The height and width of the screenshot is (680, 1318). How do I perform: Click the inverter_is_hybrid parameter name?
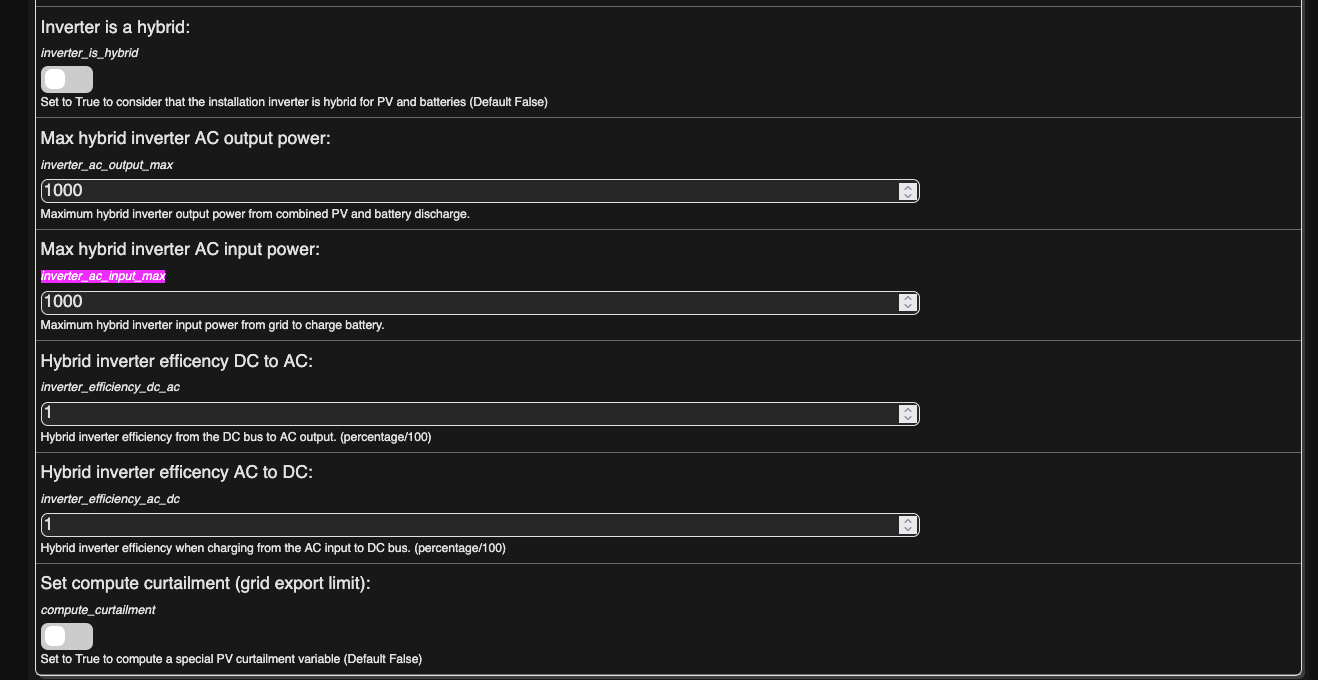click(89, 53)
